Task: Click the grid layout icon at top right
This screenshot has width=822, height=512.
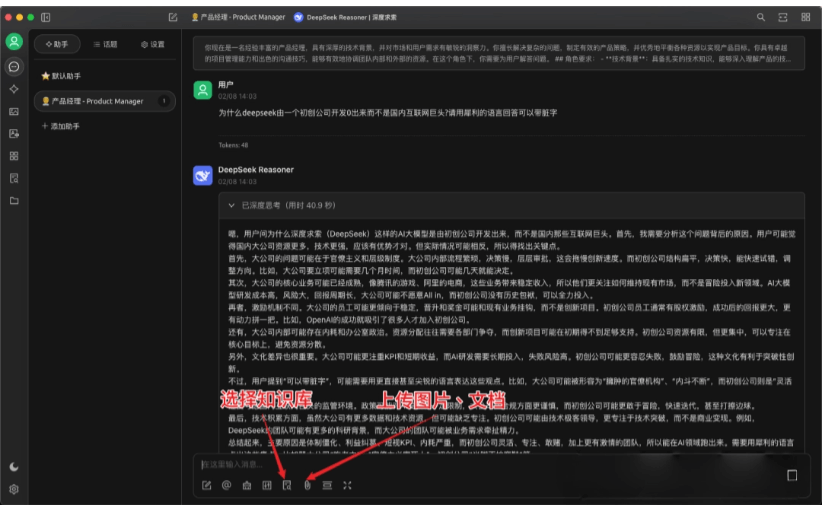Action: click(x=806, y=17)
